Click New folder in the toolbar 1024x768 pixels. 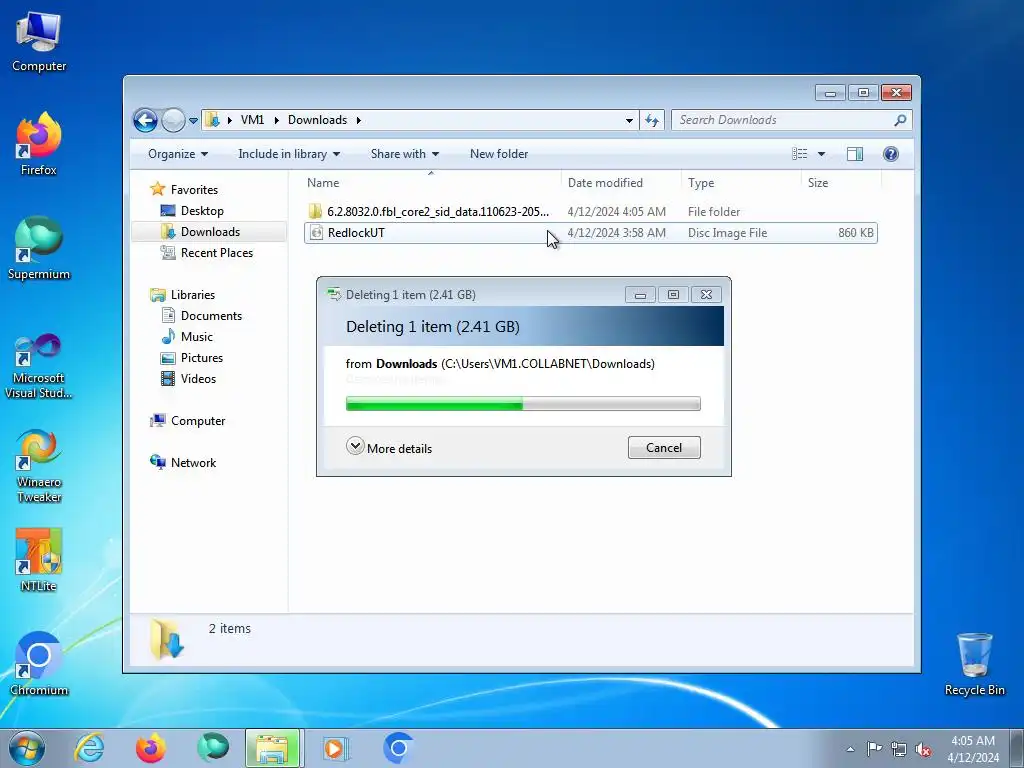499,154
